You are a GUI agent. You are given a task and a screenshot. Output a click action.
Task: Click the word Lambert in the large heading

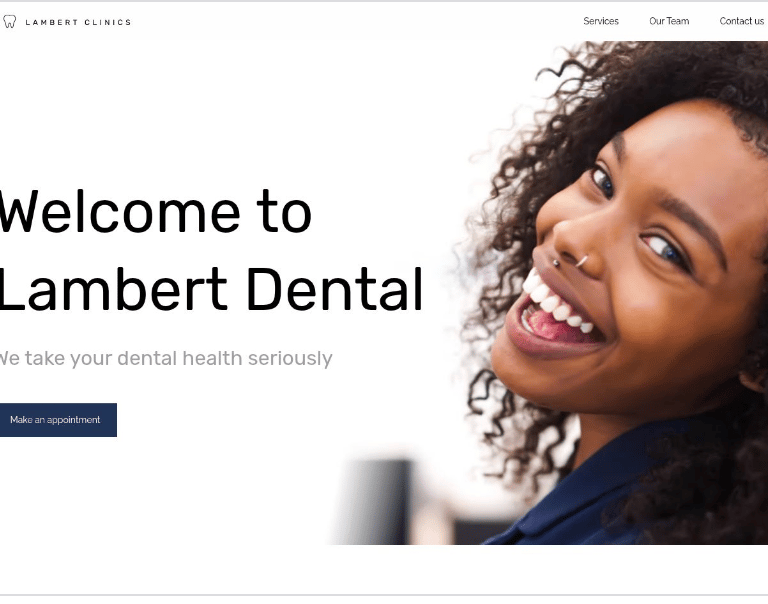coord(114,289)
